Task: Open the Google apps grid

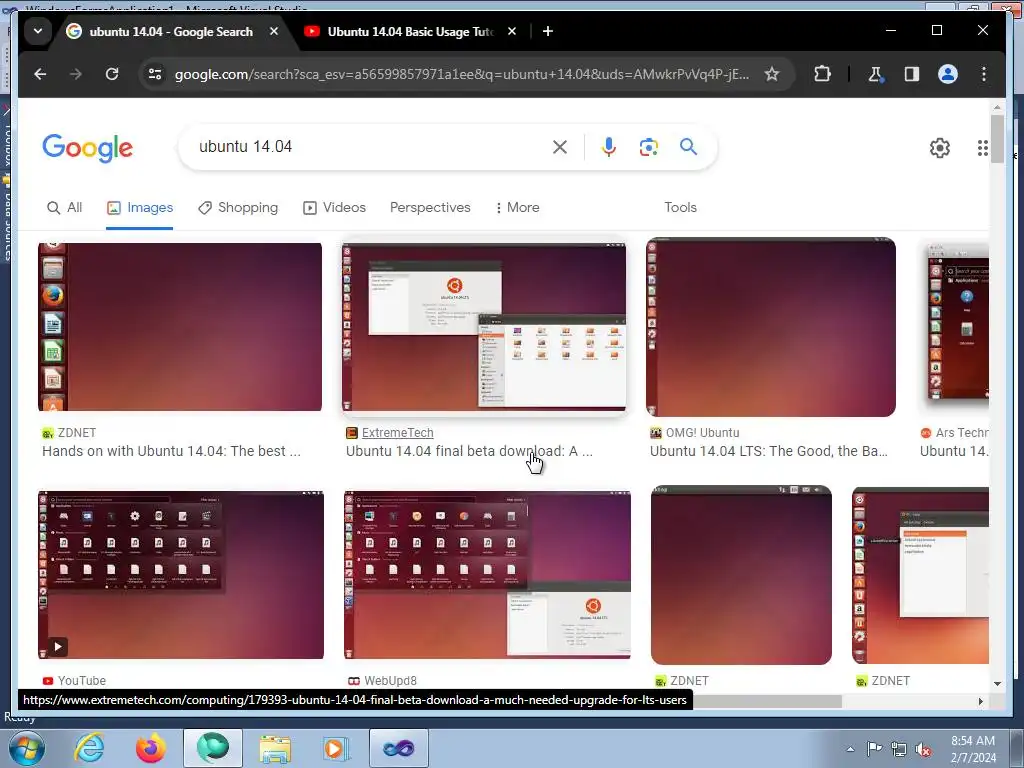Action: [x=982, y=148]
